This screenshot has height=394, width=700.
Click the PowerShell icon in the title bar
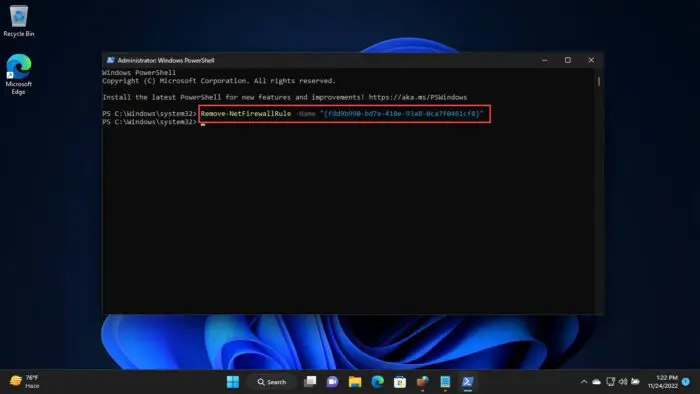coord(110,60)
